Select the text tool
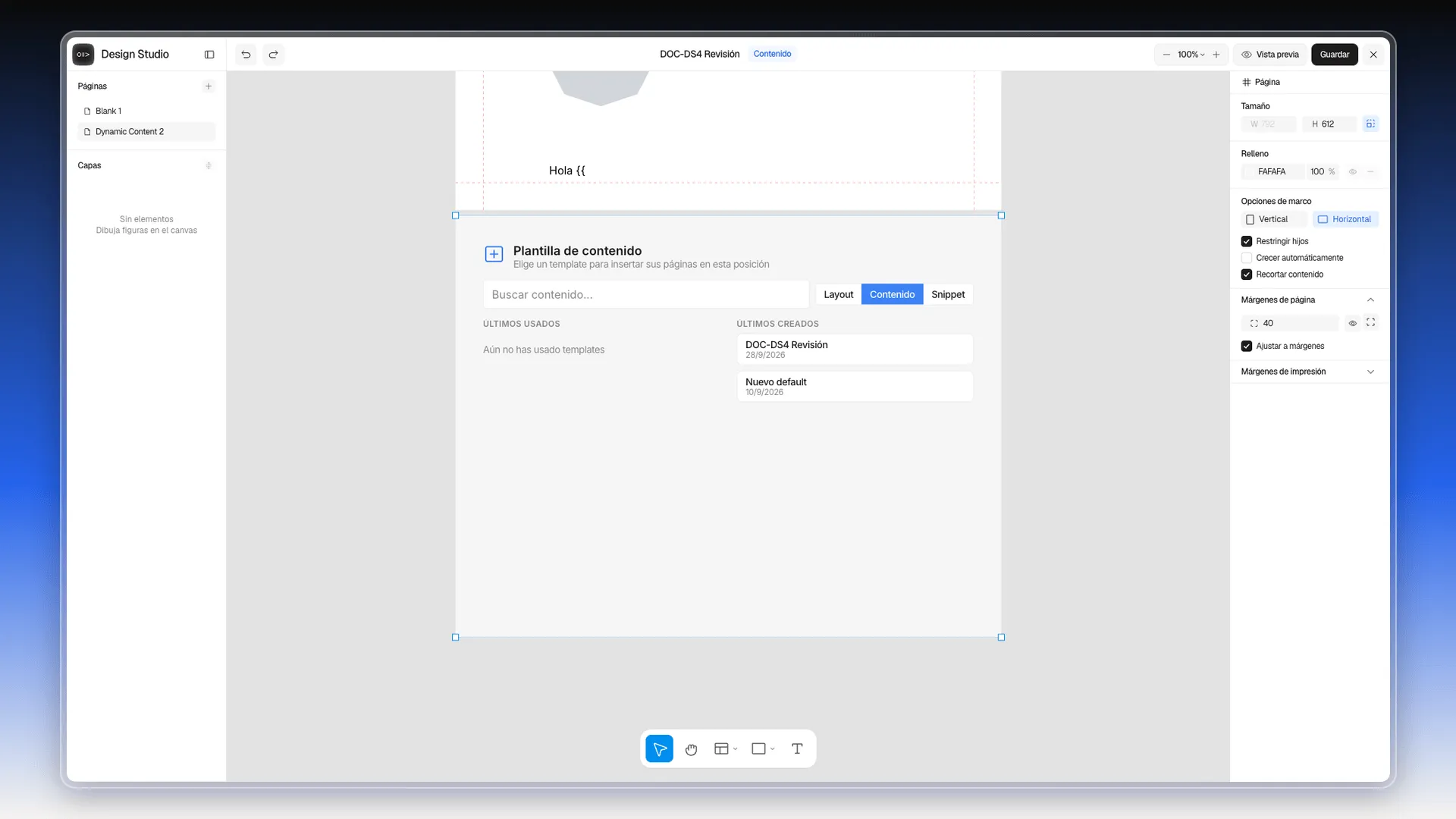 pyautogui.click(x=797, y=749)
